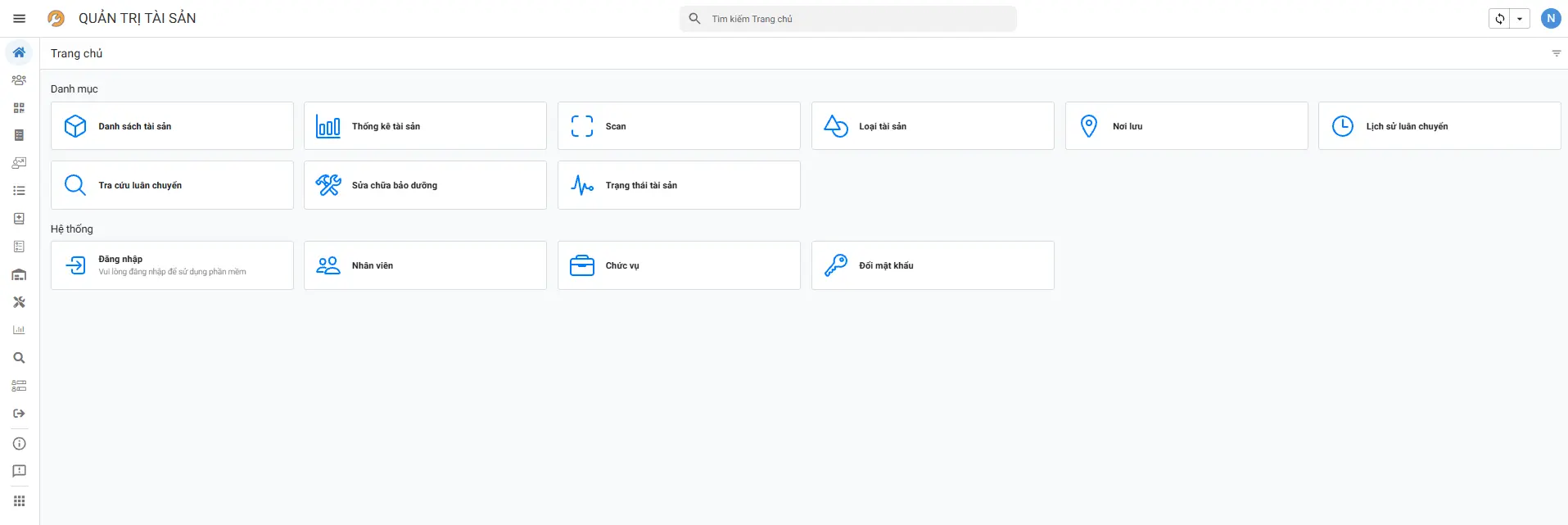Click the Hệ thống section label
This screenshot has height=525, width=1568.
[71, 229]
